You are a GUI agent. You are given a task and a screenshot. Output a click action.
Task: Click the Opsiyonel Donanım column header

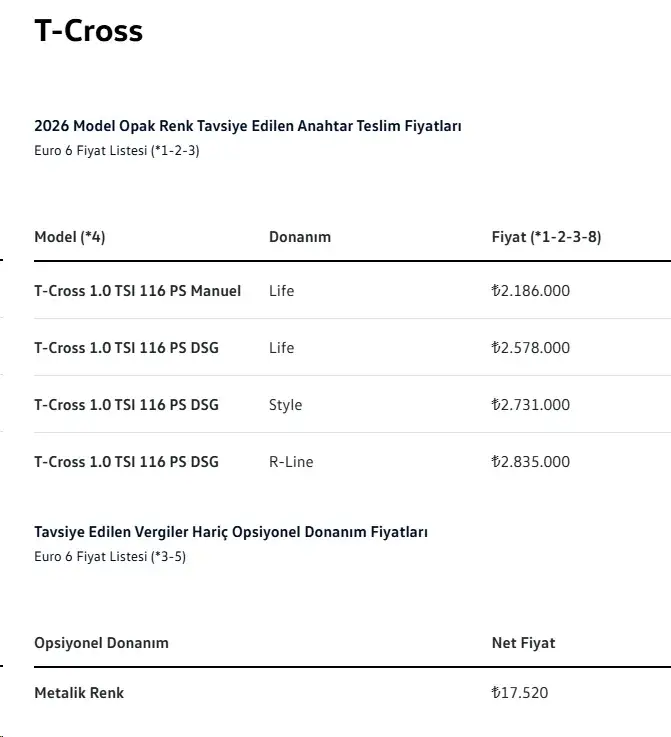[101, 643]
